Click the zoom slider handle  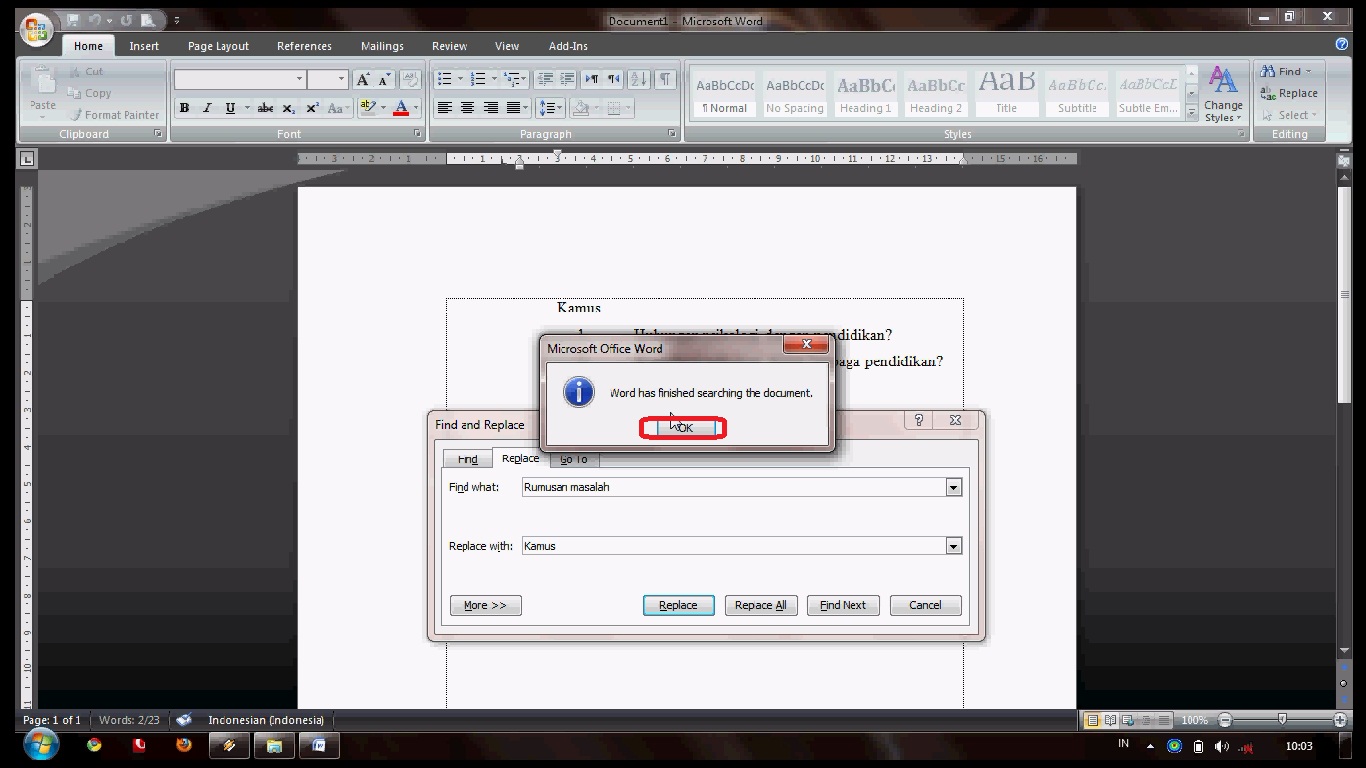1282,720
